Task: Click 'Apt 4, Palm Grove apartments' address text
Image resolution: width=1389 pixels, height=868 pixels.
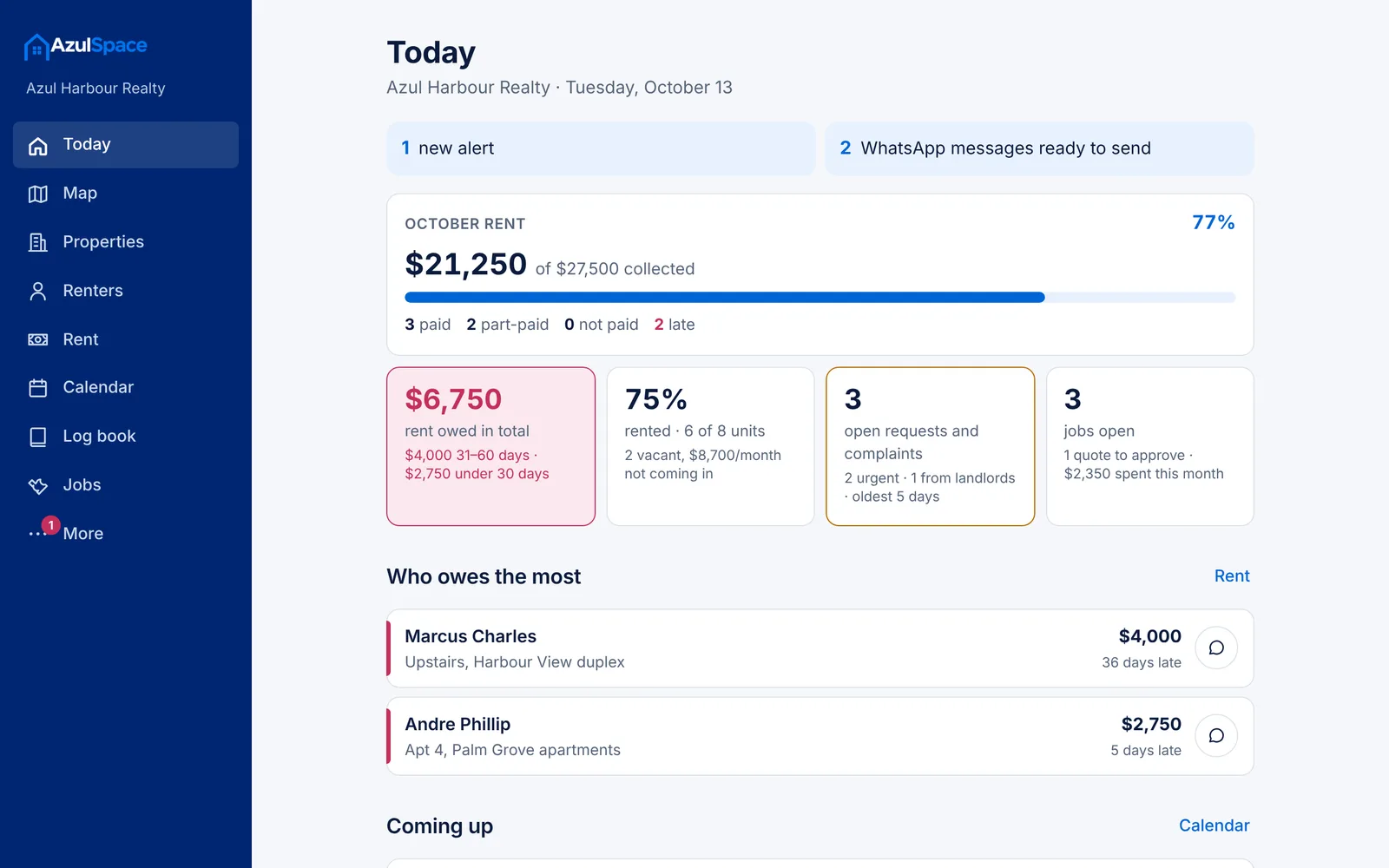Action: coord(512,750)
